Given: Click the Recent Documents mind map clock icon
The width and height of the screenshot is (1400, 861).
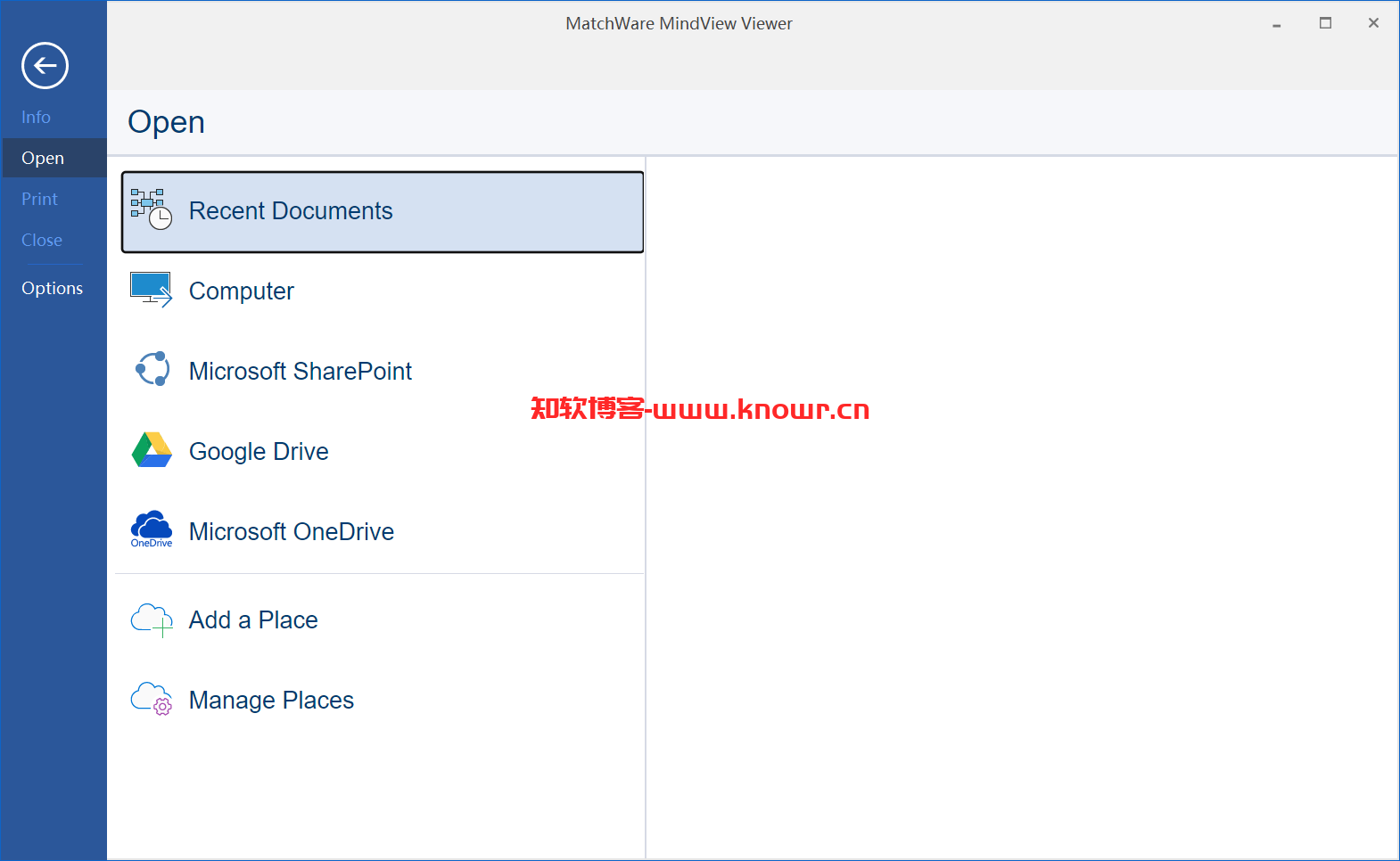Looking at the screenshot, I should click(x=152, y=209).
